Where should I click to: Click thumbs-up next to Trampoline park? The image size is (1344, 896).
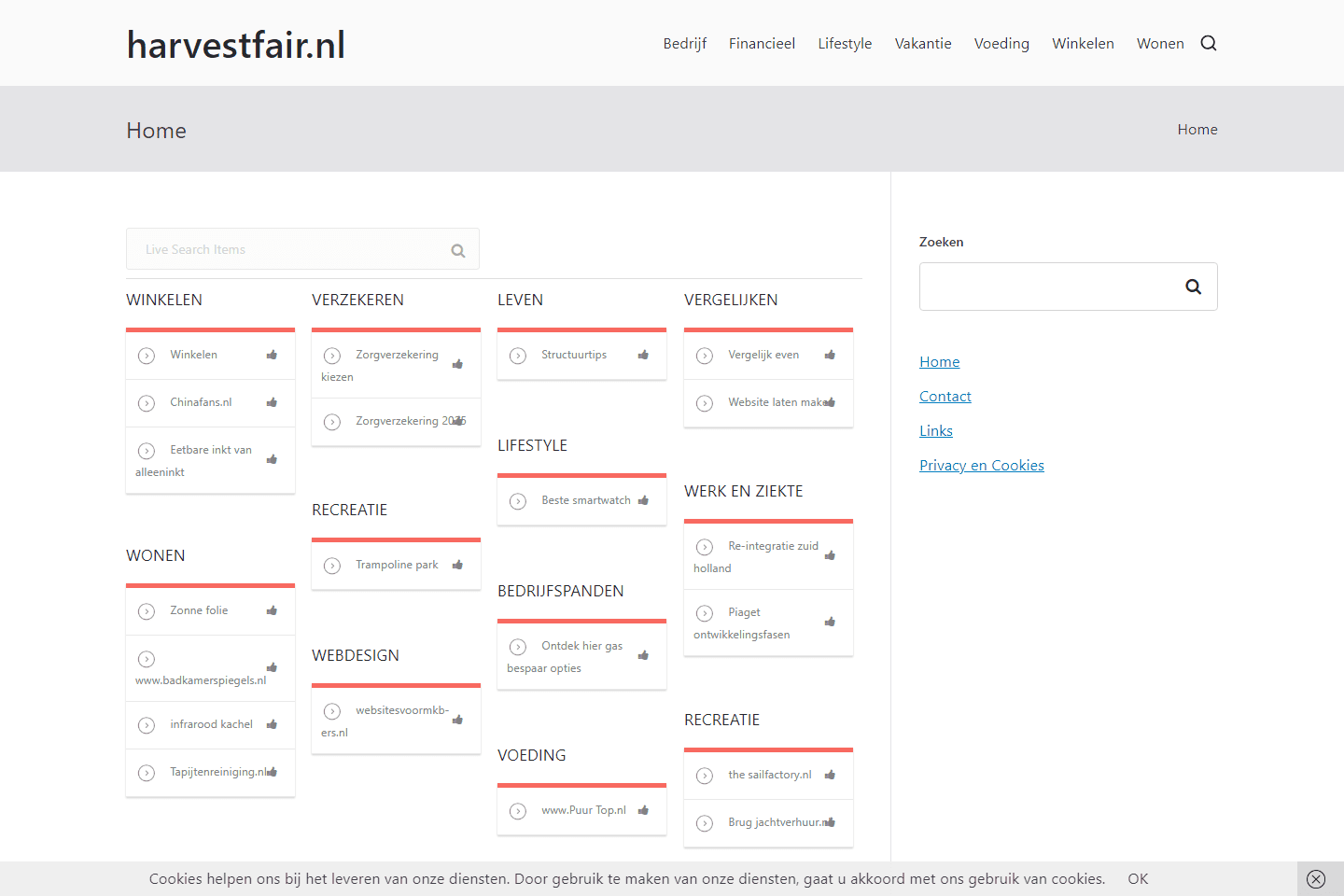pos(457,565)
